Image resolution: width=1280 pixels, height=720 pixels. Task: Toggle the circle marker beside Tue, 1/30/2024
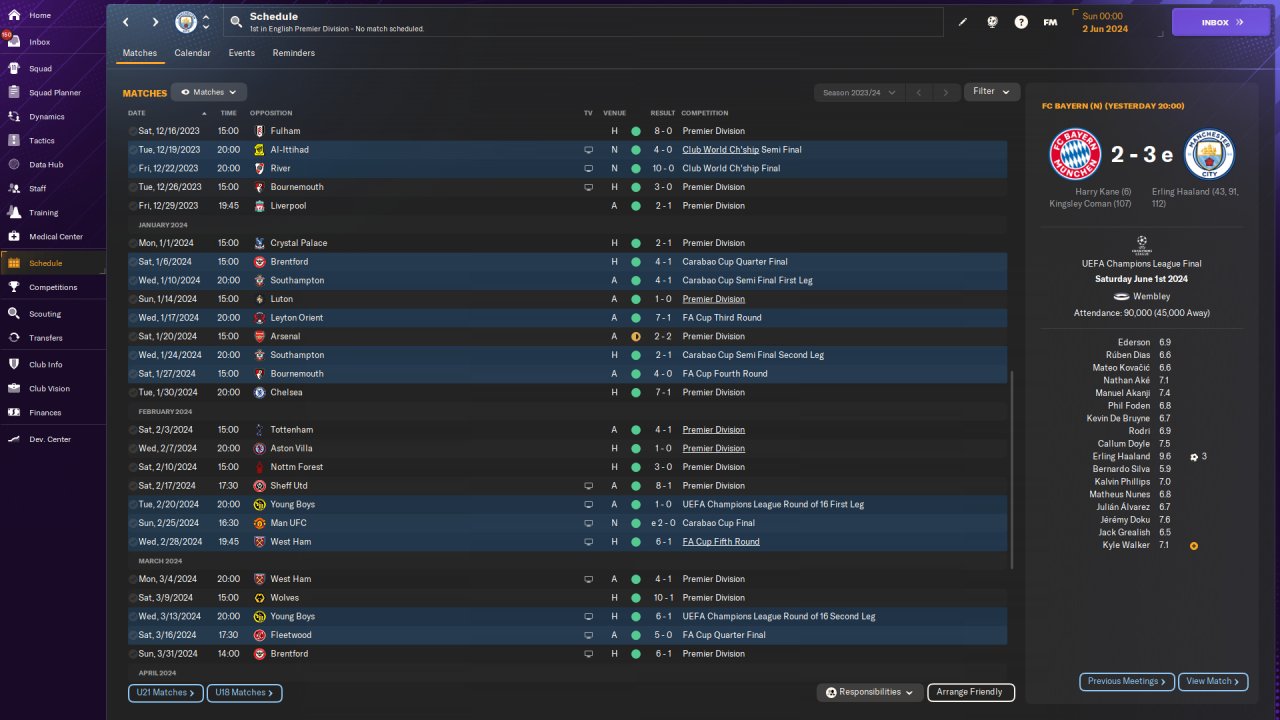click(133, 393)
